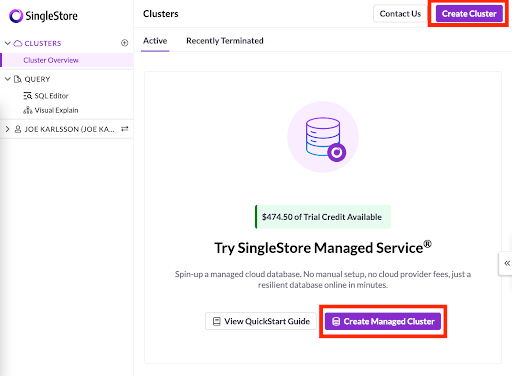The image size is (512, 376).
Task: Click the SQL Editor icon
Action: (28, 96)
